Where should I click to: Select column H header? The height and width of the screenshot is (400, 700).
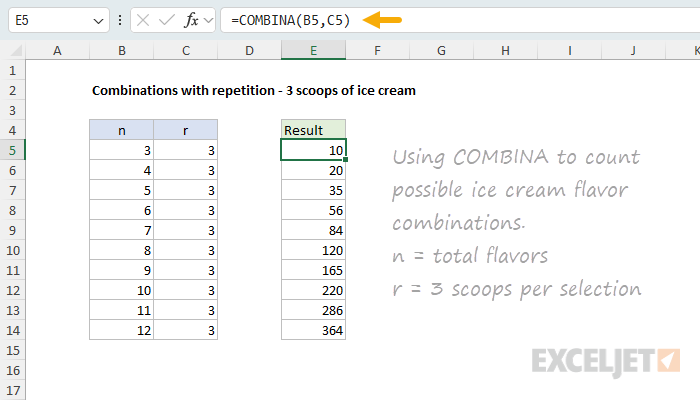[505, 50]
